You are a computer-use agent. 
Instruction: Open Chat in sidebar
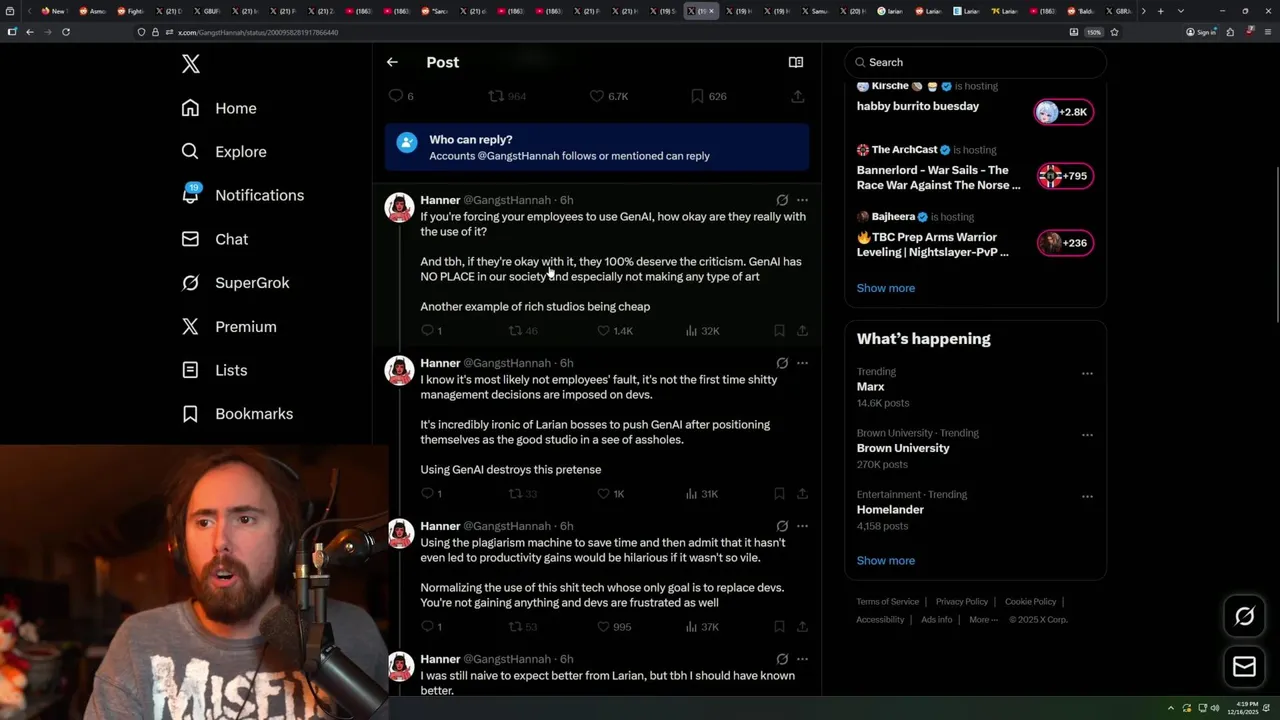coord(214,239)
